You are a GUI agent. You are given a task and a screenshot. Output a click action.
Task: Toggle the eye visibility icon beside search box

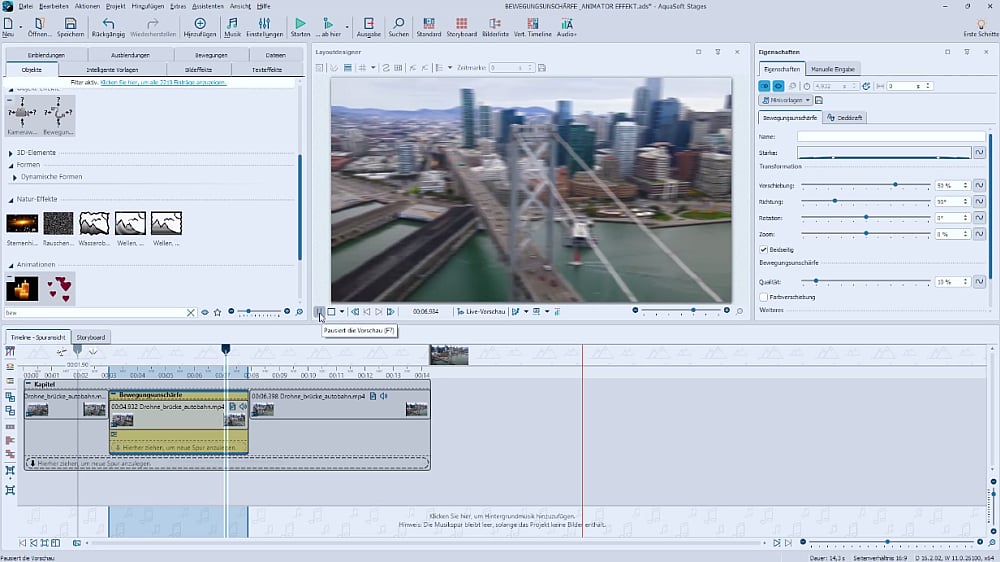205,313
